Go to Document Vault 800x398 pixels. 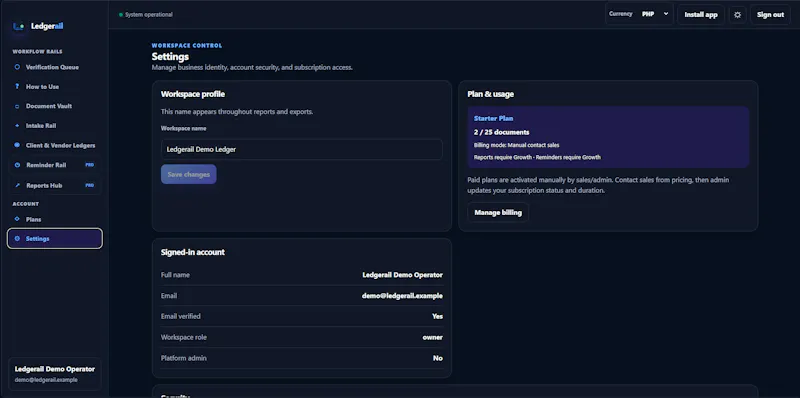pyautogui.click(x=55, y=106)
